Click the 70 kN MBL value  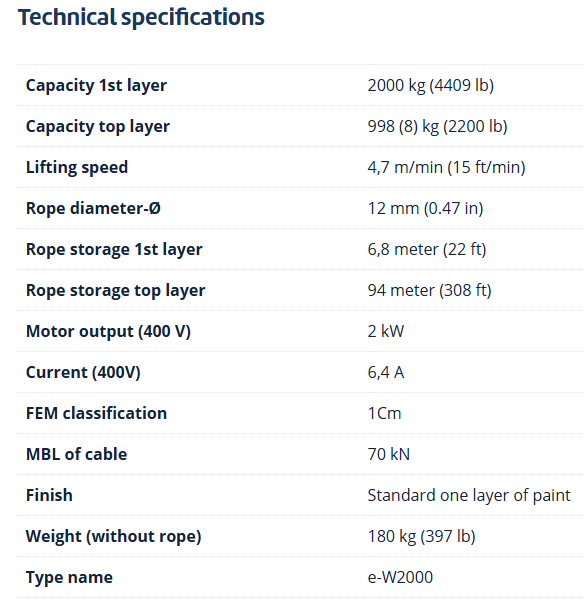coord(388,455)
